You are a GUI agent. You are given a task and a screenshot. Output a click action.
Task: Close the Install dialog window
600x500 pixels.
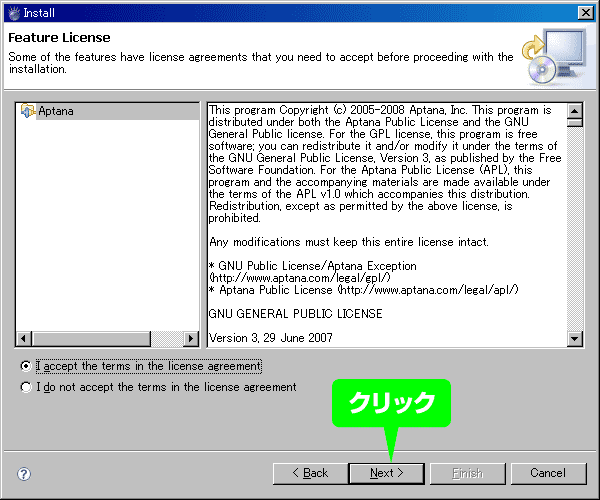click(x=585, y=13)
